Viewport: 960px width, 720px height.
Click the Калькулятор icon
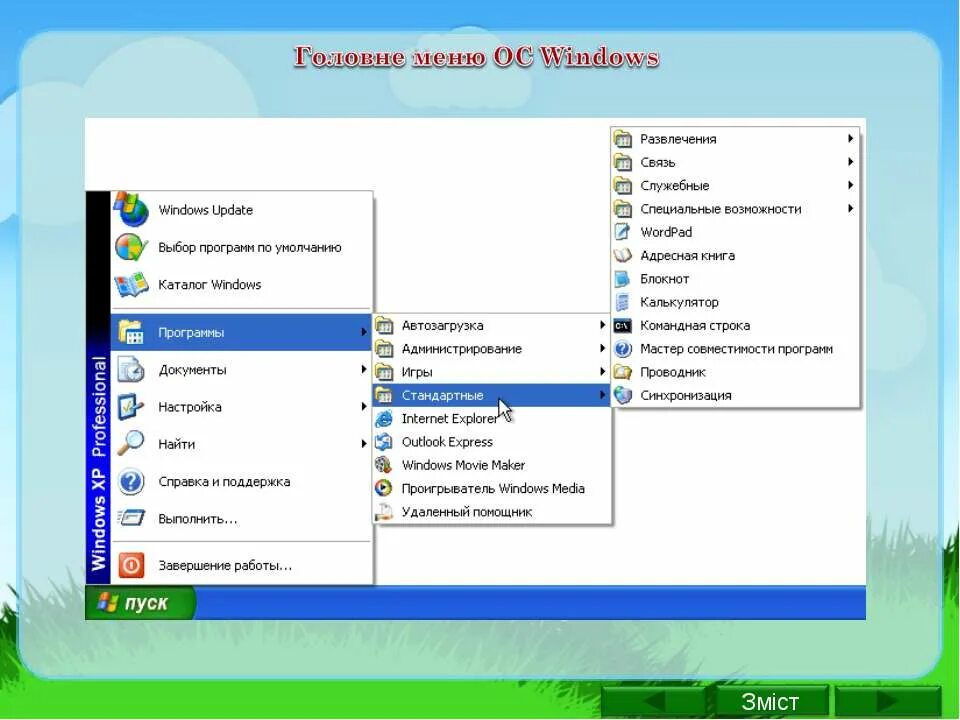tap(623, 302)
